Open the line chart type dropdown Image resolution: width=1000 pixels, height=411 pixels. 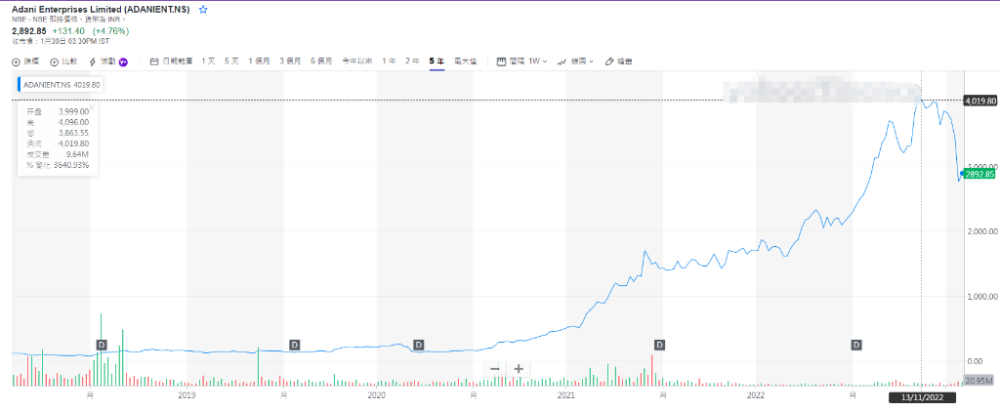pos(575,61)
